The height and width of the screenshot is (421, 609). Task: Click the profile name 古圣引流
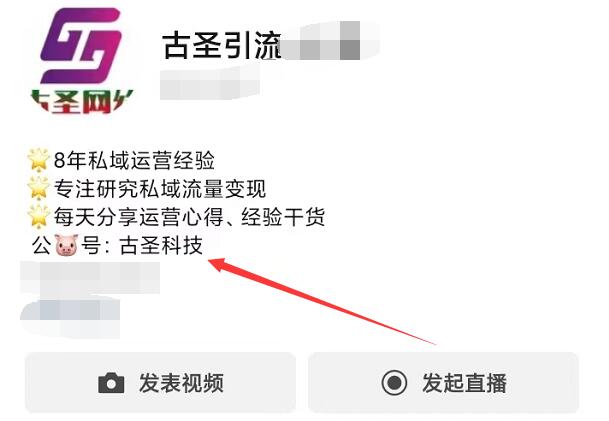[221, 46]
